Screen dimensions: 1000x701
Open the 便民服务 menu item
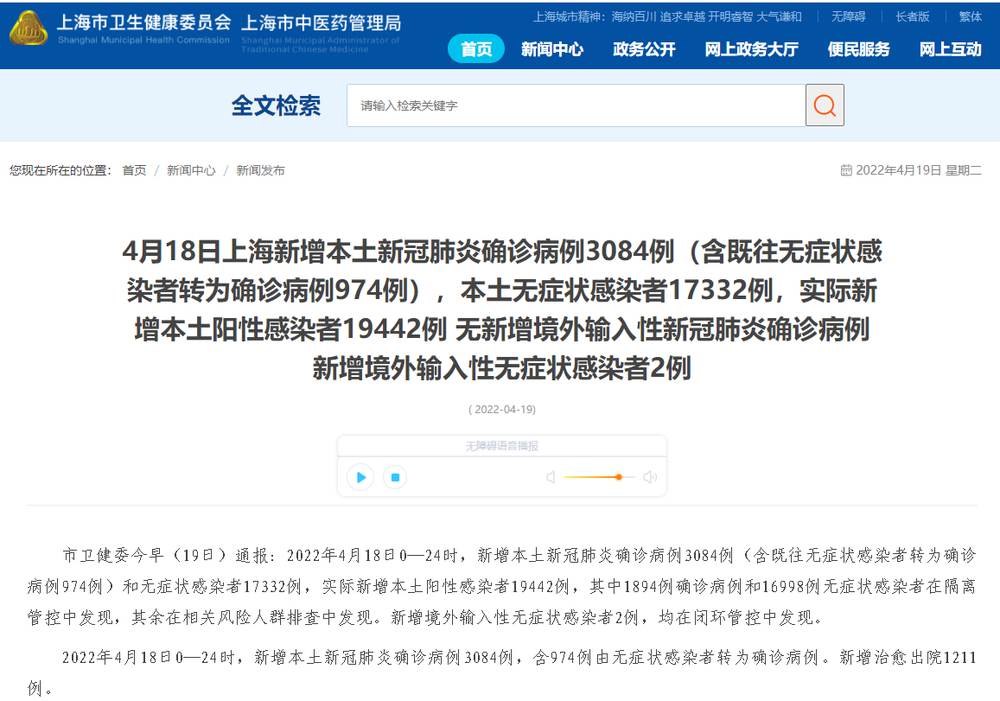858,49
